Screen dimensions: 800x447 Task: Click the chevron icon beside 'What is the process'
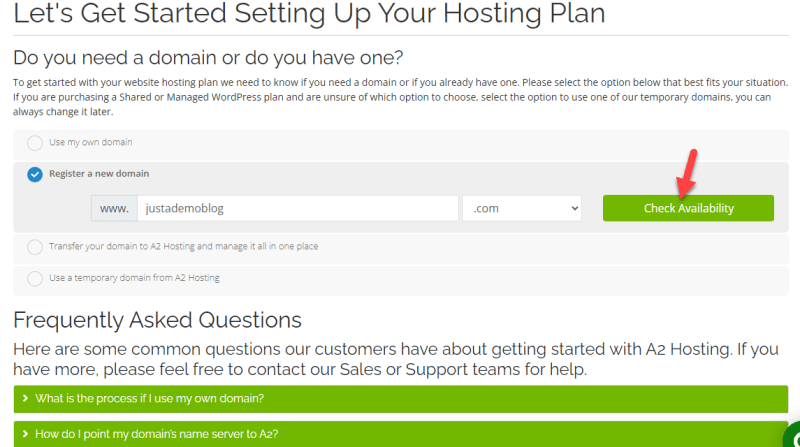[25, 399]
